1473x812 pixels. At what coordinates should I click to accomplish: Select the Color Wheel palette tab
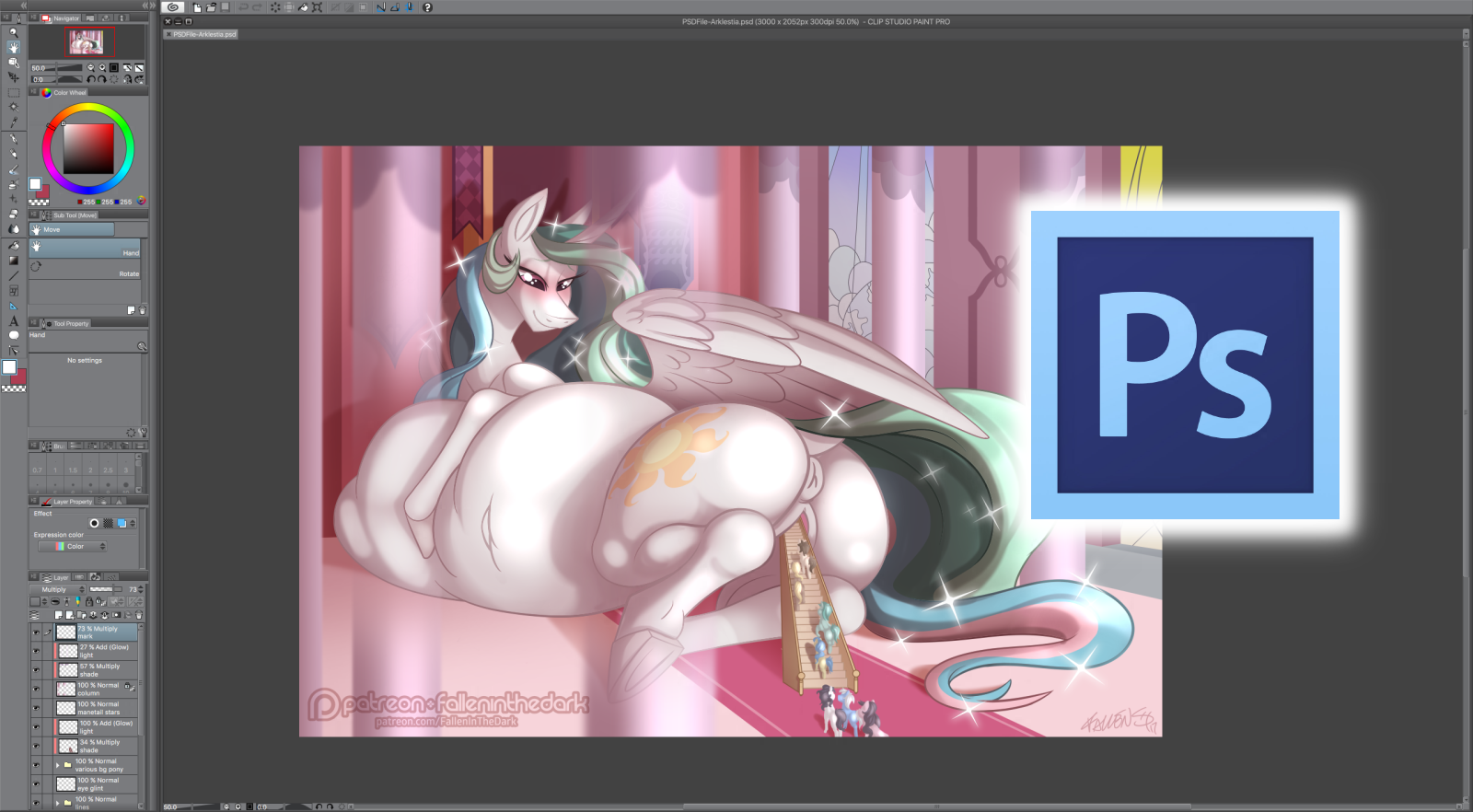(x=64, y=92)
